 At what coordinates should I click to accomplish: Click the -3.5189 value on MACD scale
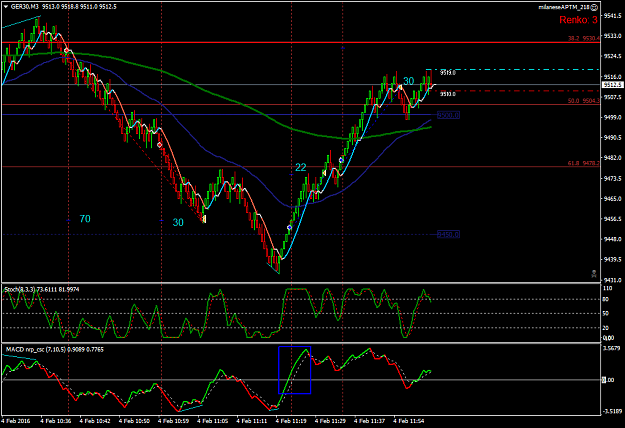pyautogui.click(x=612, y=412)
